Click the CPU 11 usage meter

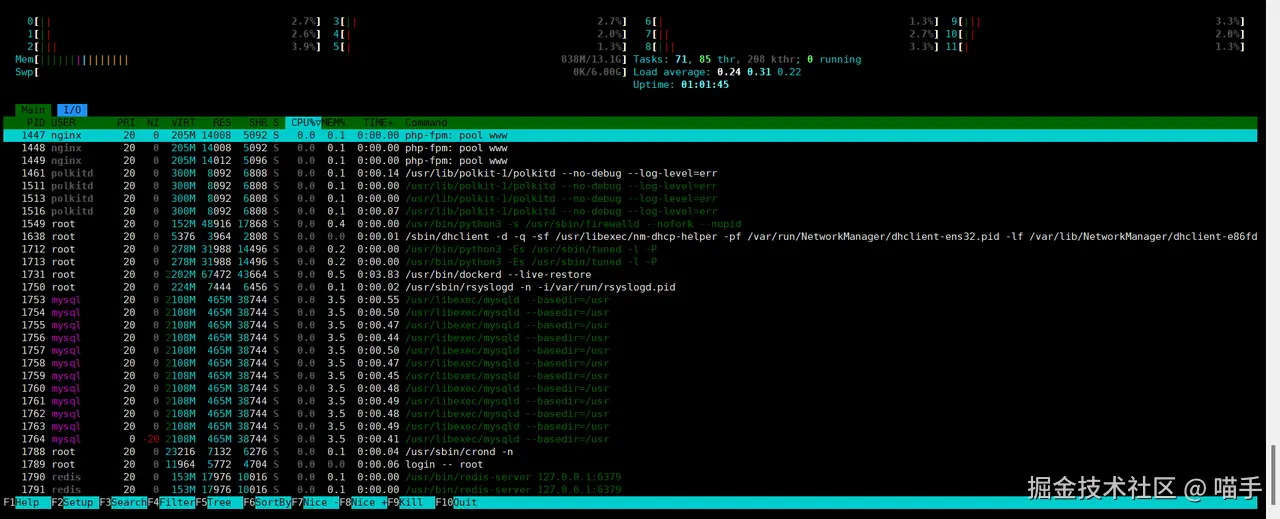click(x=1097, y=46)
